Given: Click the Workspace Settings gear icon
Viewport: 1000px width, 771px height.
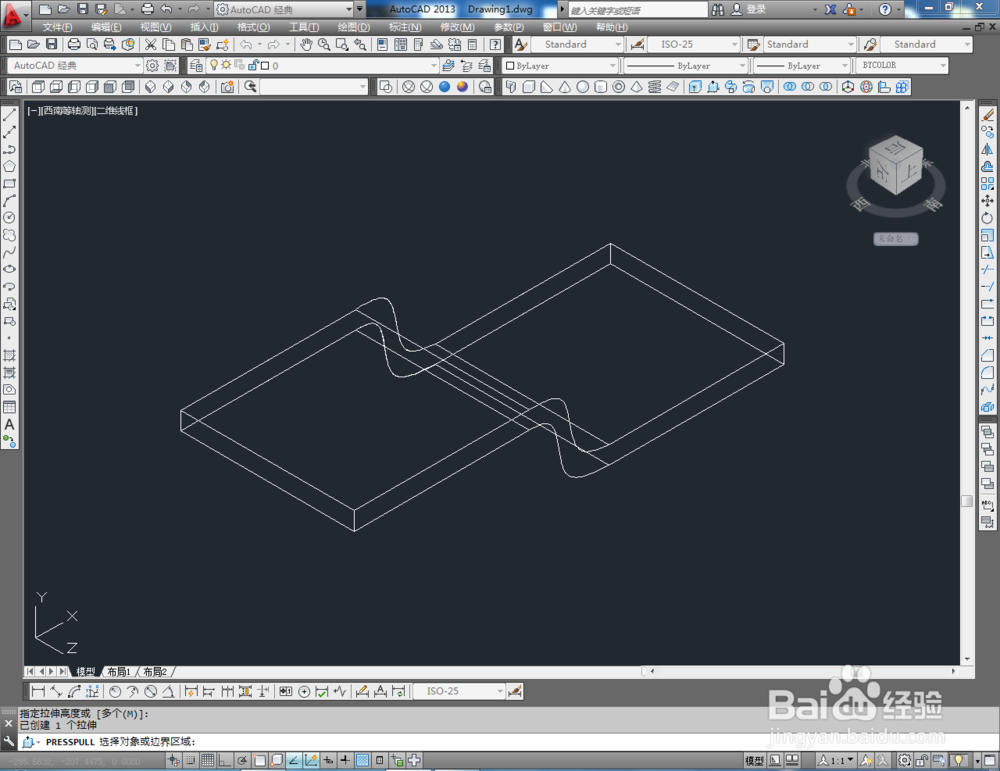Looking at the screenshot, I should 152,65.
